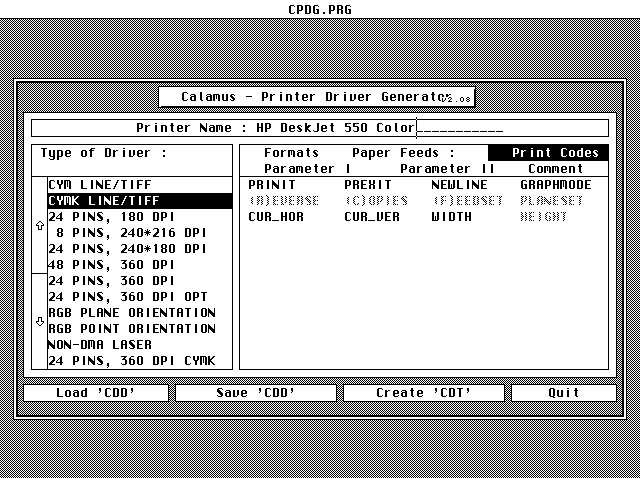Select 24 PINS, 360 DPI CYMK driver
Viewport: 640px width, 478px height.
[140, 361]
